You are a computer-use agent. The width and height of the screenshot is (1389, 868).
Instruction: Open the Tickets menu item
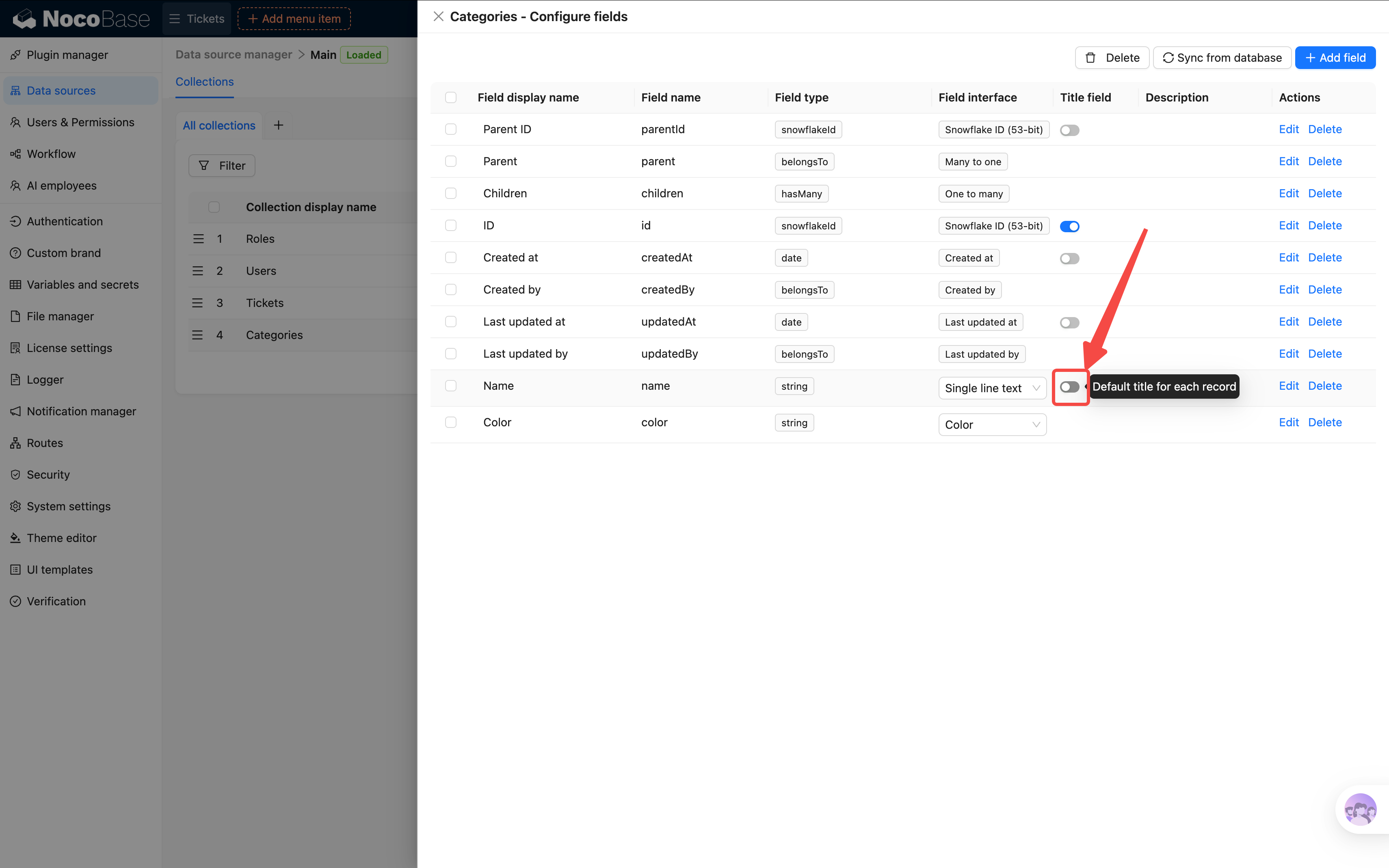197,19
